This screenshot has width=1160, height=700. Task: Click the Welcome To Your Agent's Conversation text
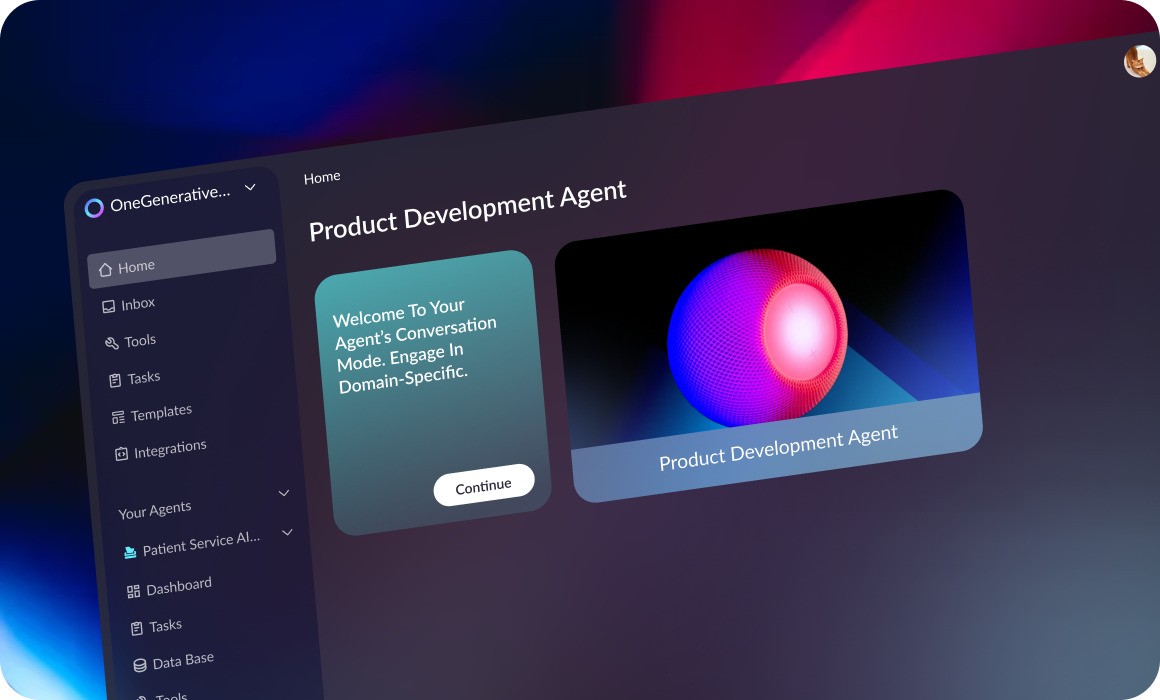click(414, 345)
